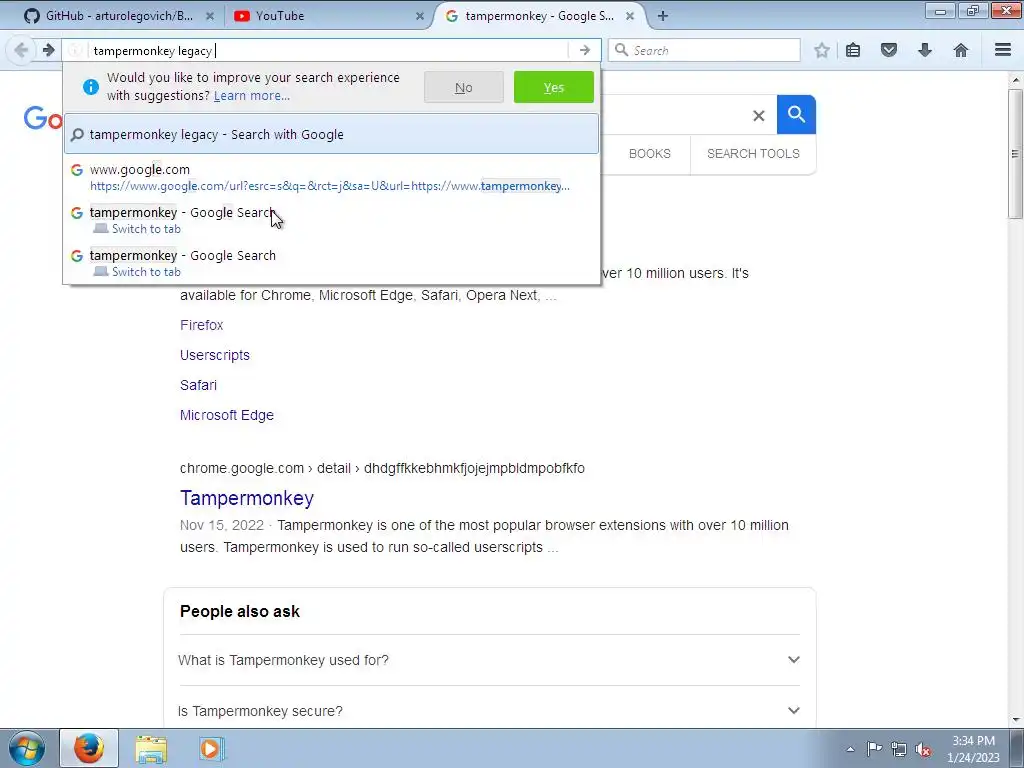Click the muted volume tray icon

pyautogui.click(x=923, y=749)
